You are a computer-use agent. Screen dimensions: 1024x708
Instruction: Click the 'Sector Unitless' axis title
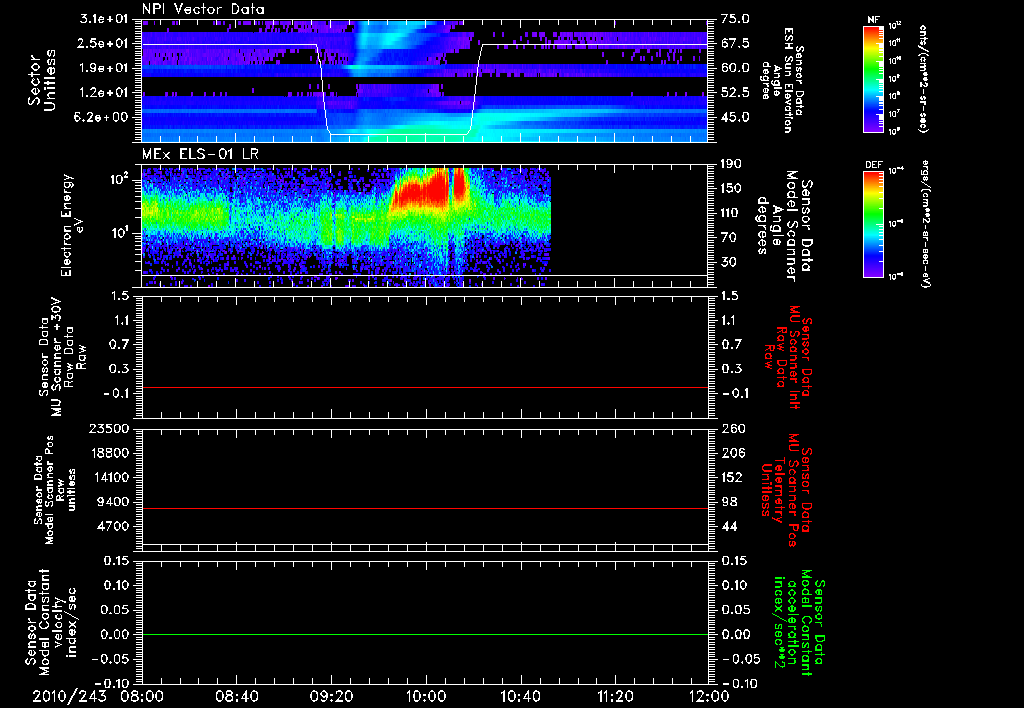click(42, 80)
